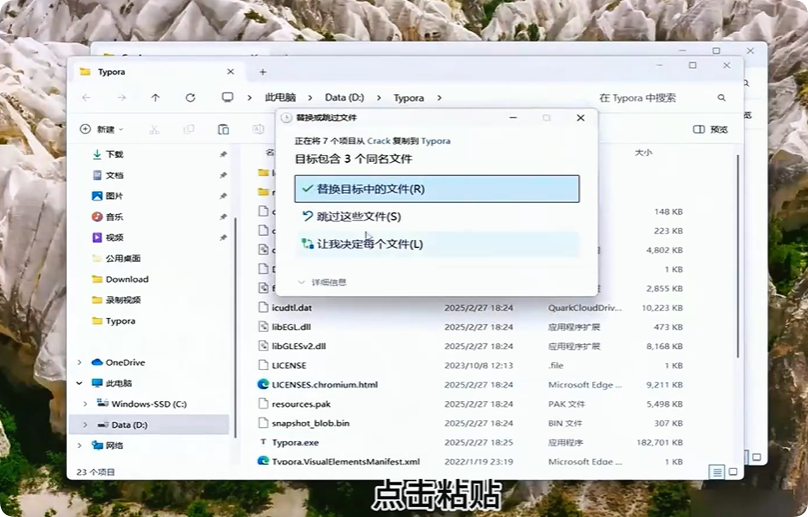Select Windows-SSD (C:) drive
The image size is (808, 517).
pyautogui.click(x=149, y=404)
